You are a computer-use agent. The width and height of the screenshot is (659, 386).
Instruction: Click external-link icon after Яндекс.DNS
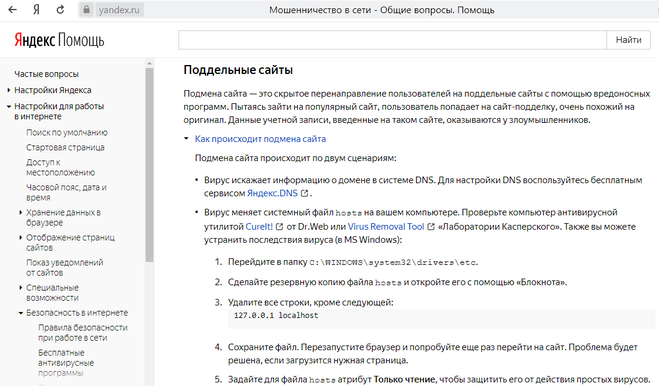304,193
